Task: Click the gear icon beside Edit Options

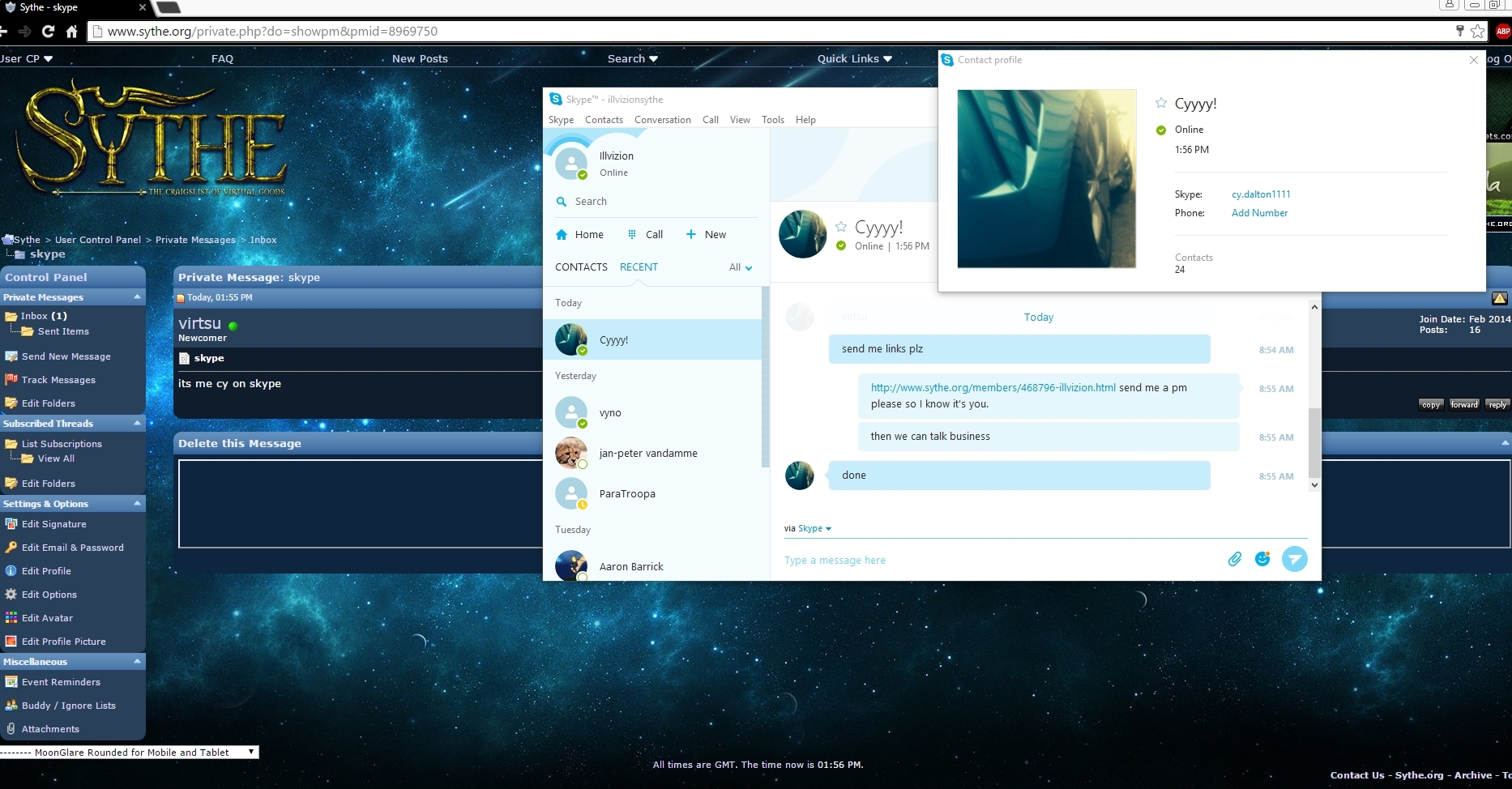Action: pyautogui.click(x=11, y=595)
